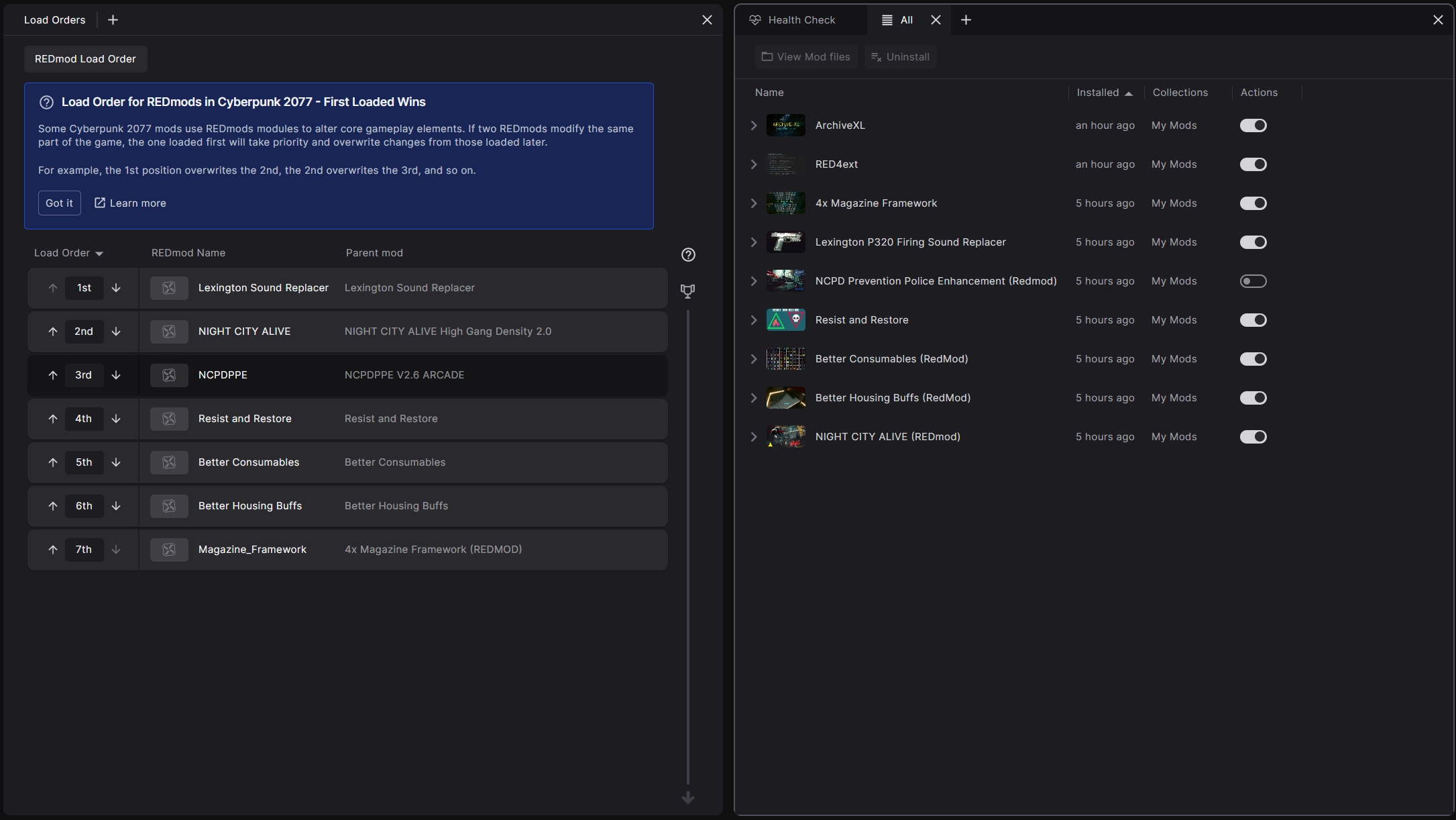Click the vertical load order line
The image size is (1456, 820).
688,547
